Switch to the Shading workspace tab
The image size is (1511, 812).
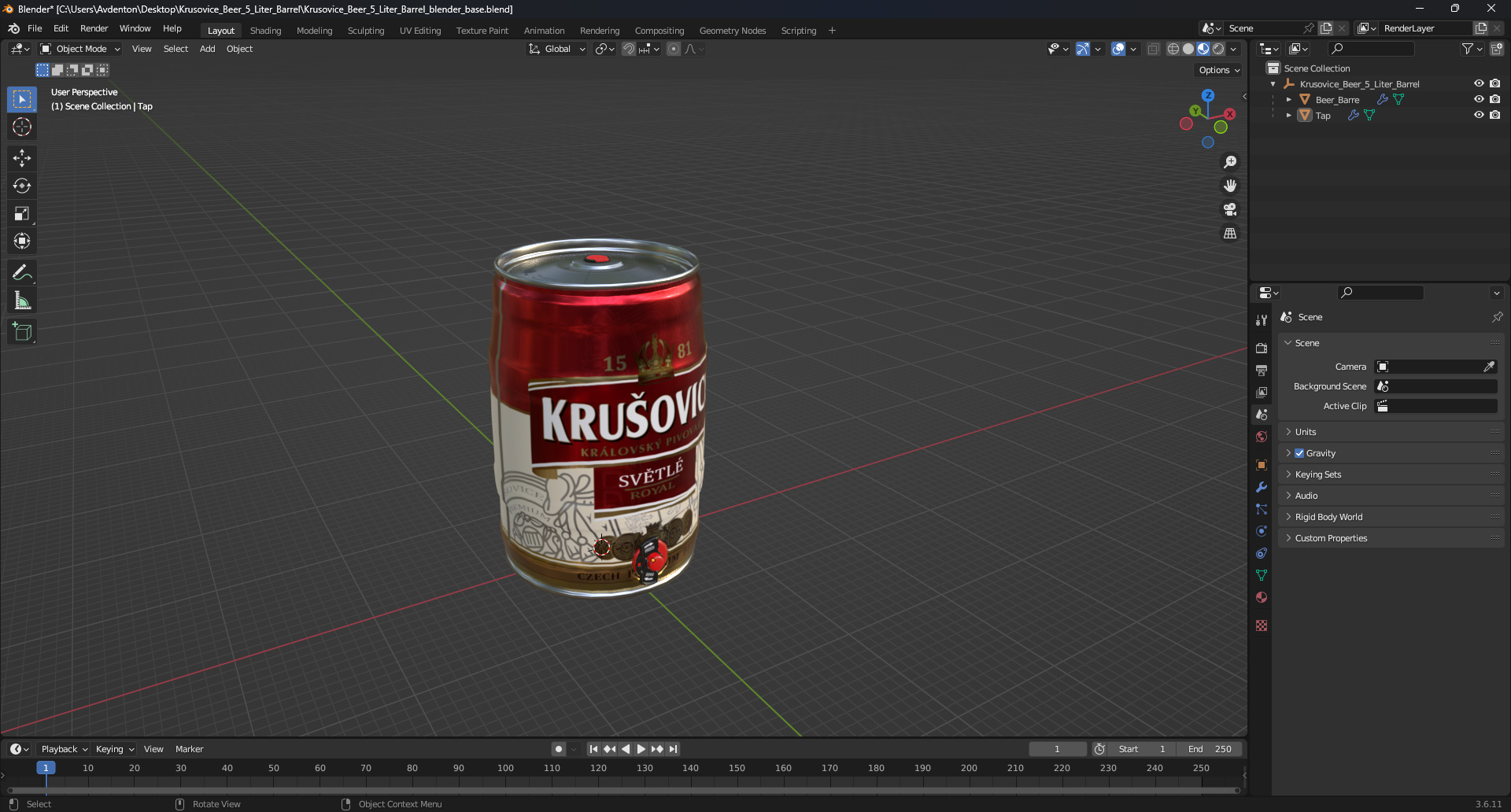point(265,31)
